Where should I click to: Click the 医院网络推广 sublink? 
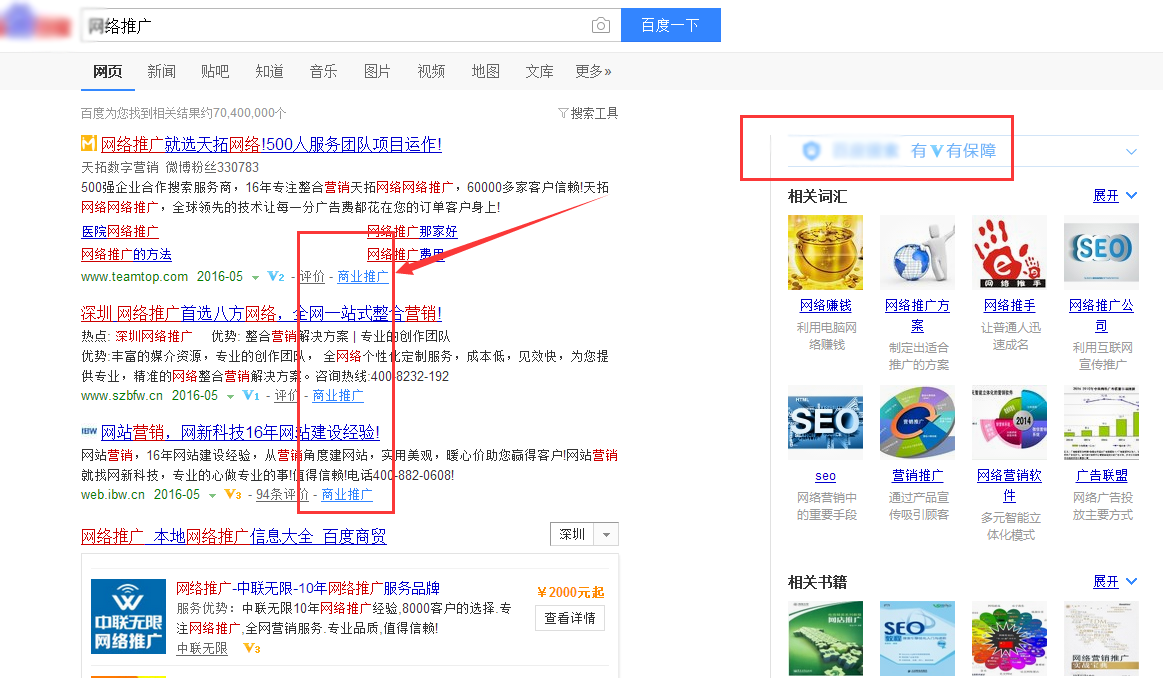[x=120, y=231]
